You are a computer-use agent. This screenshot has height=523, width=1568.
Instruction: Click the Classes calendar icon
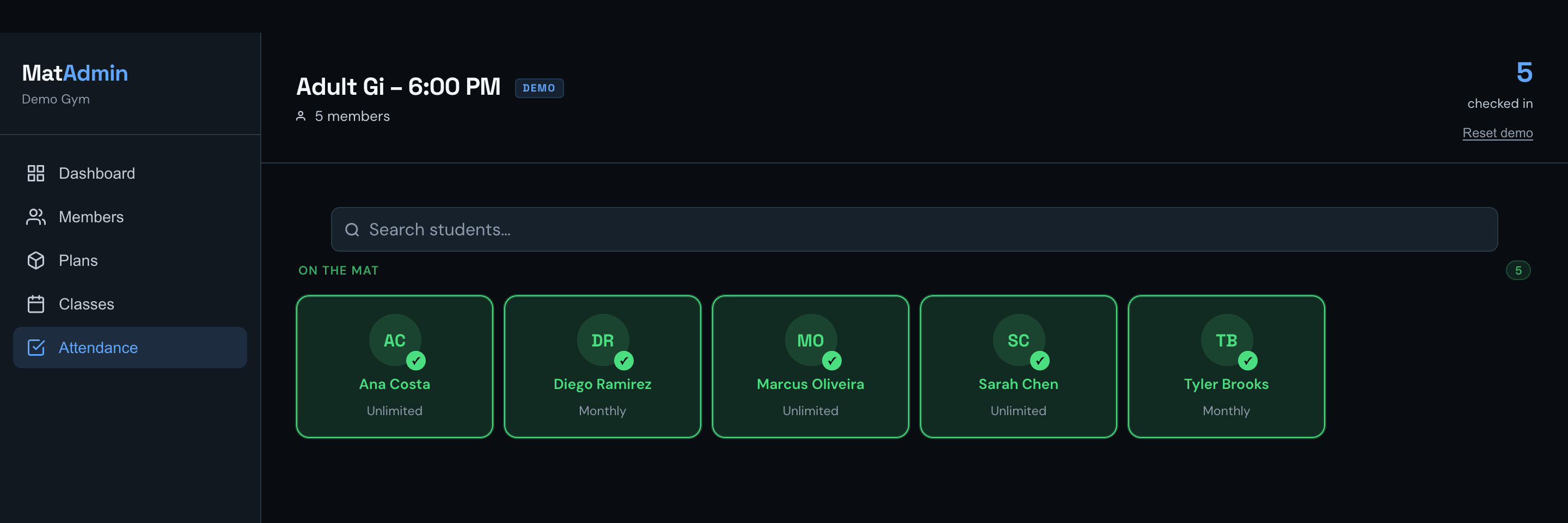point(36,305)
